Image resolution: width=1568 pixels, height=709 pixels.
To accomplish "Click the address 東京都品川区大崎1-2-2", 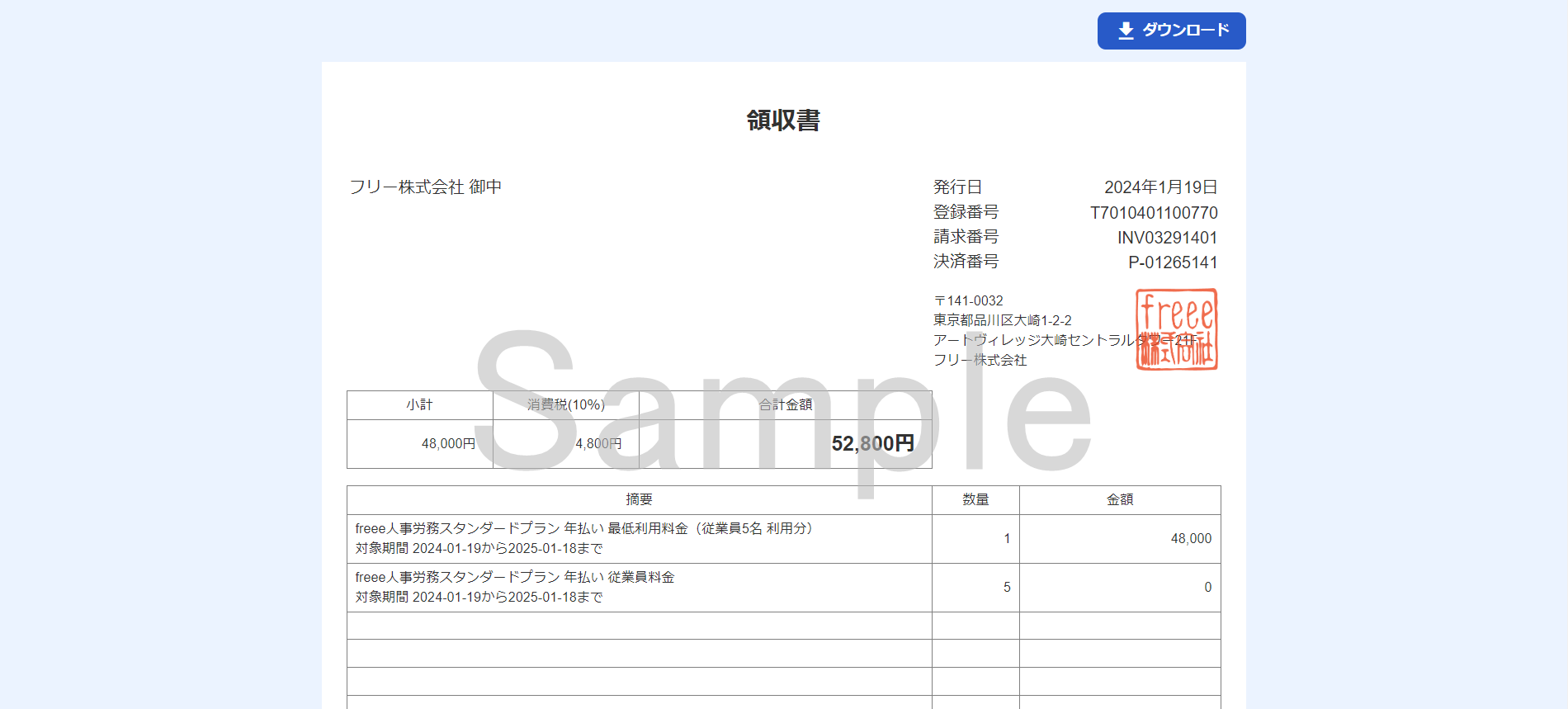I will 1003,320.
